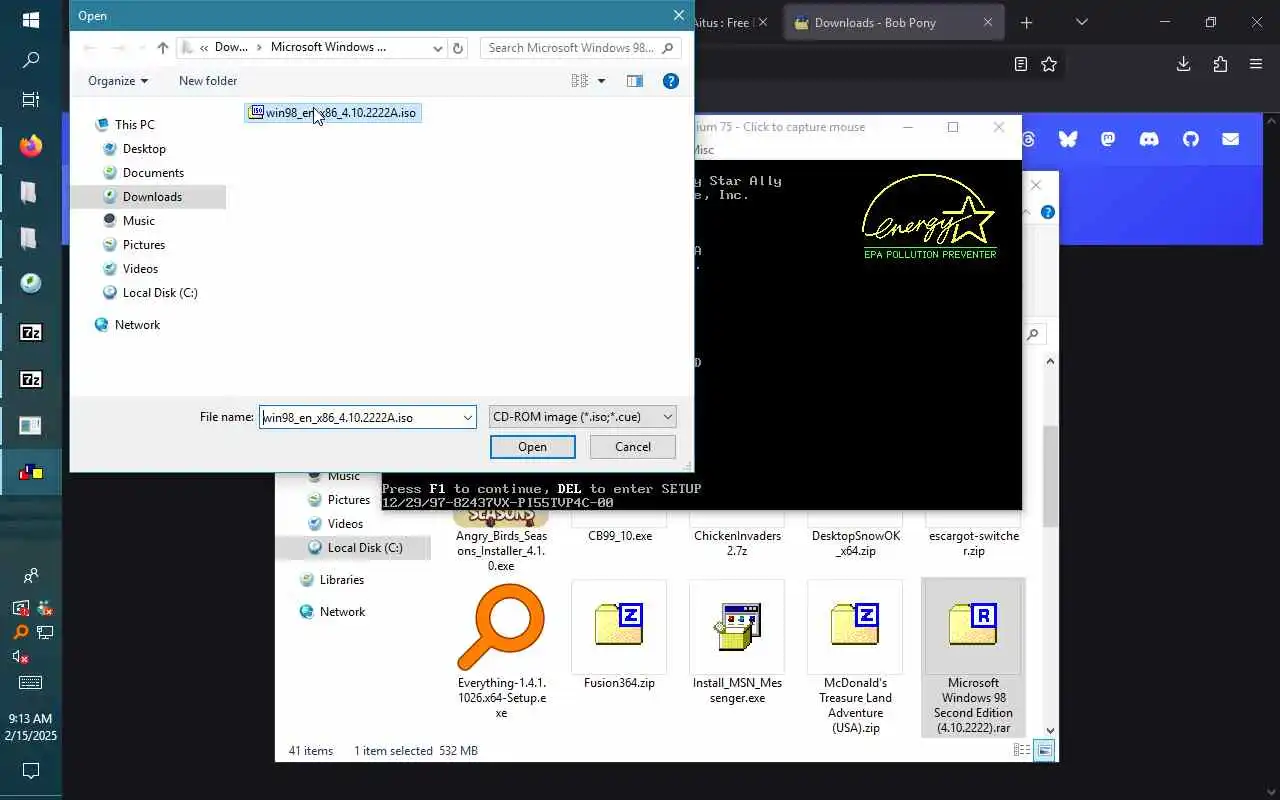The height and width of the screenshot is (800, 1280).
Task: Open taskbar Search
Action: [x=31, y=60]
